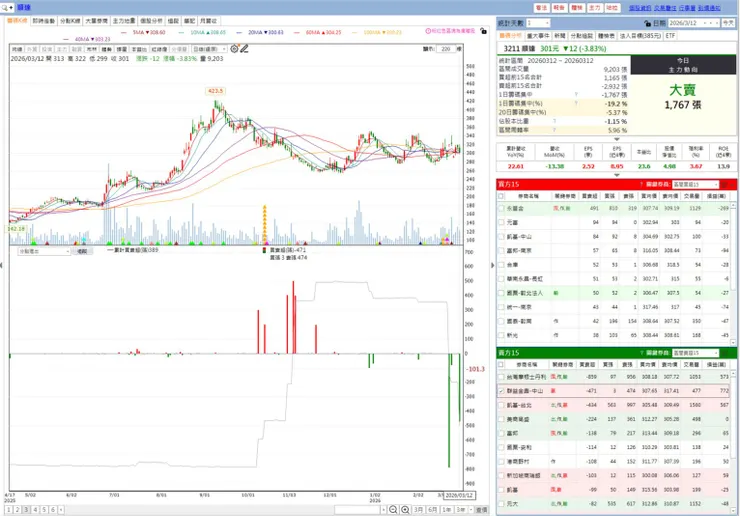
Task: Open the 日線(還原) period dropdown
Action: (x=209, y=49)
